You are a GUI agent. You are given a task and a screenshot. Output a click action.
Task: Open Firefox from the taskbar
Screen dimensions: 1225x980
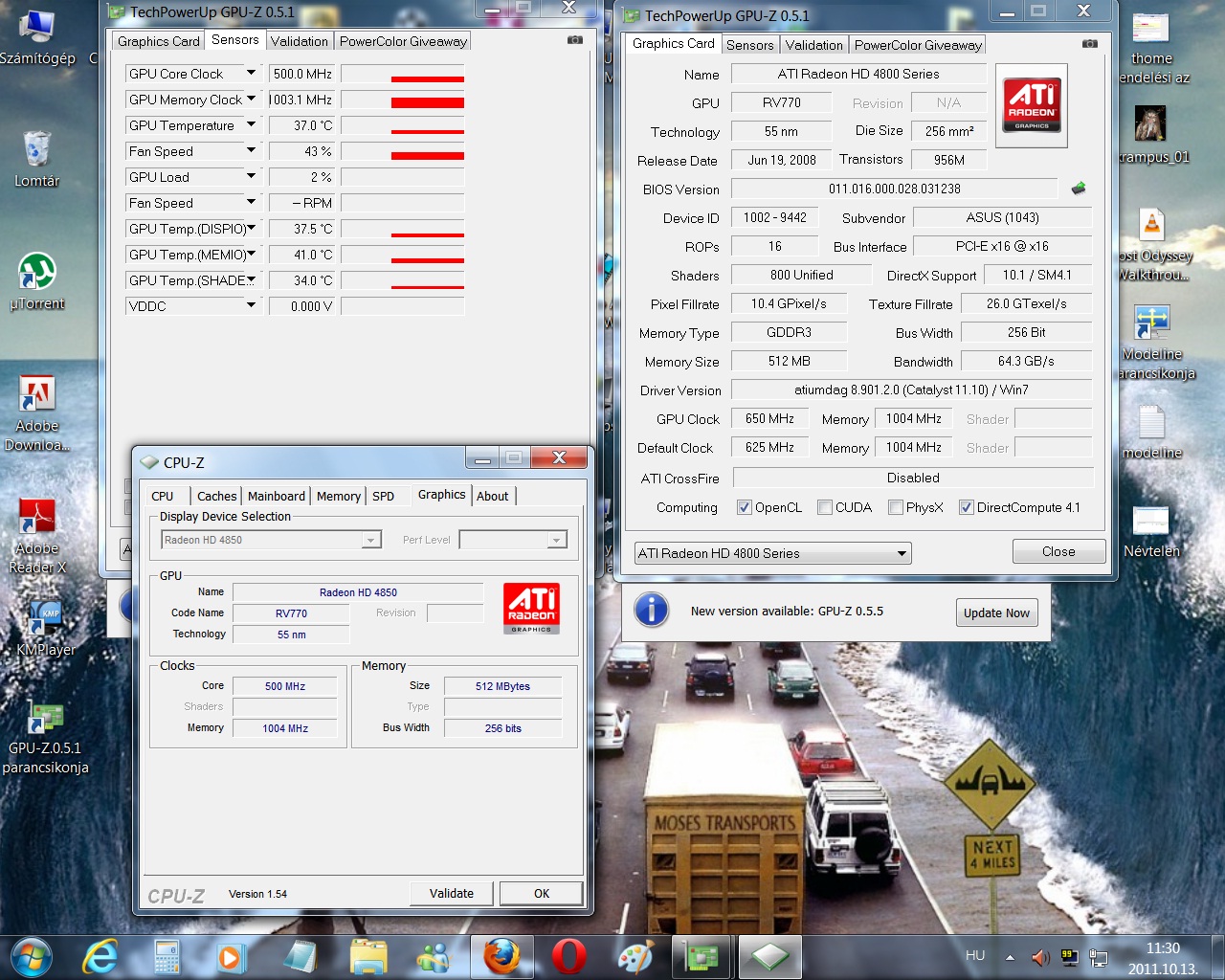pyautogui.click(x=501, y=956)
